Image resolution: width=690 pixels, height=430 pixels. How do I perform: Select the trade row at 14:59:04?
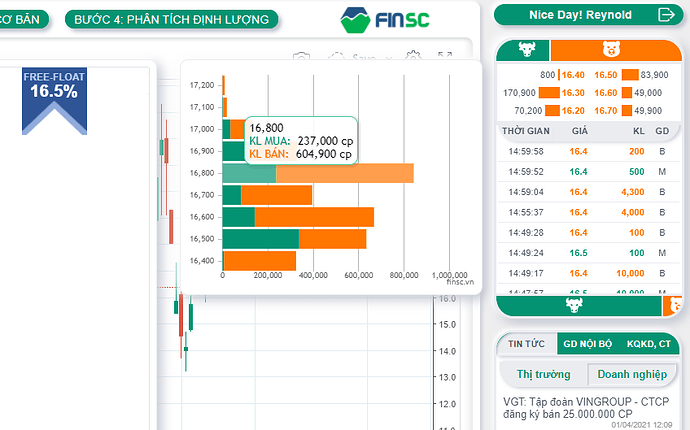pos(588,192)
